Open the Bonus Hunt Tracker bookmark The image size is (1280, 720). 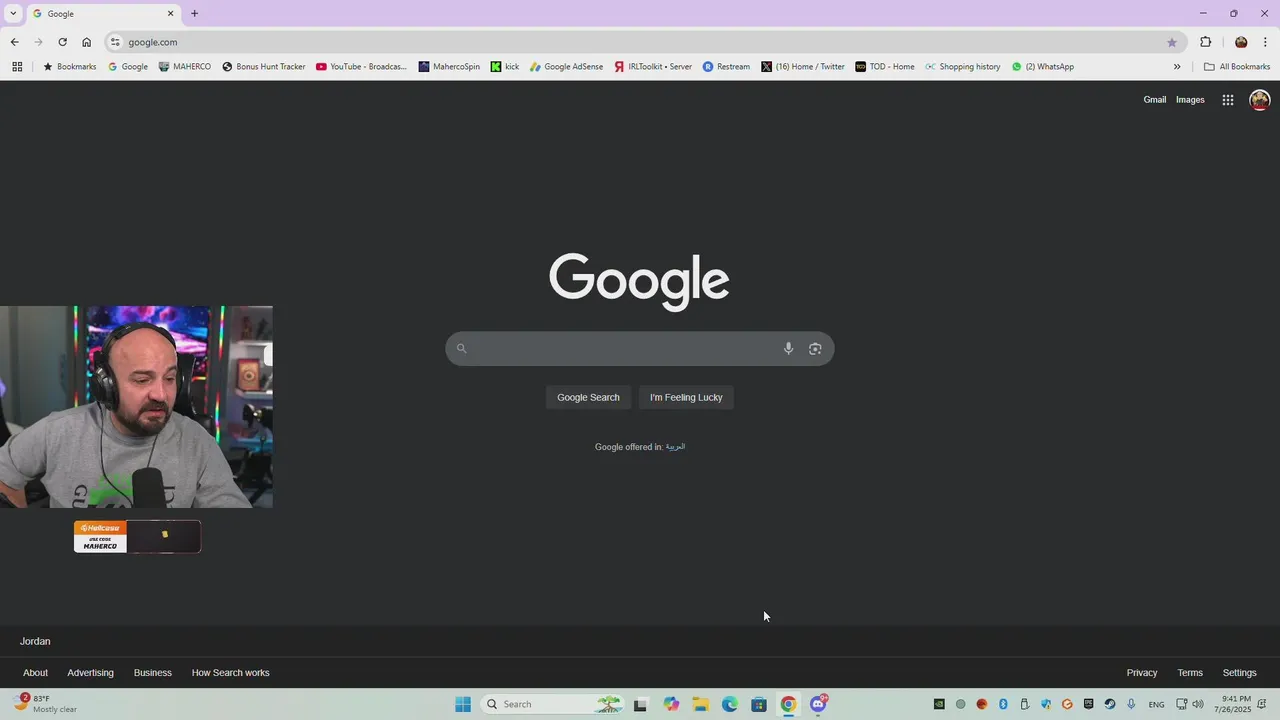pos(264,67)
